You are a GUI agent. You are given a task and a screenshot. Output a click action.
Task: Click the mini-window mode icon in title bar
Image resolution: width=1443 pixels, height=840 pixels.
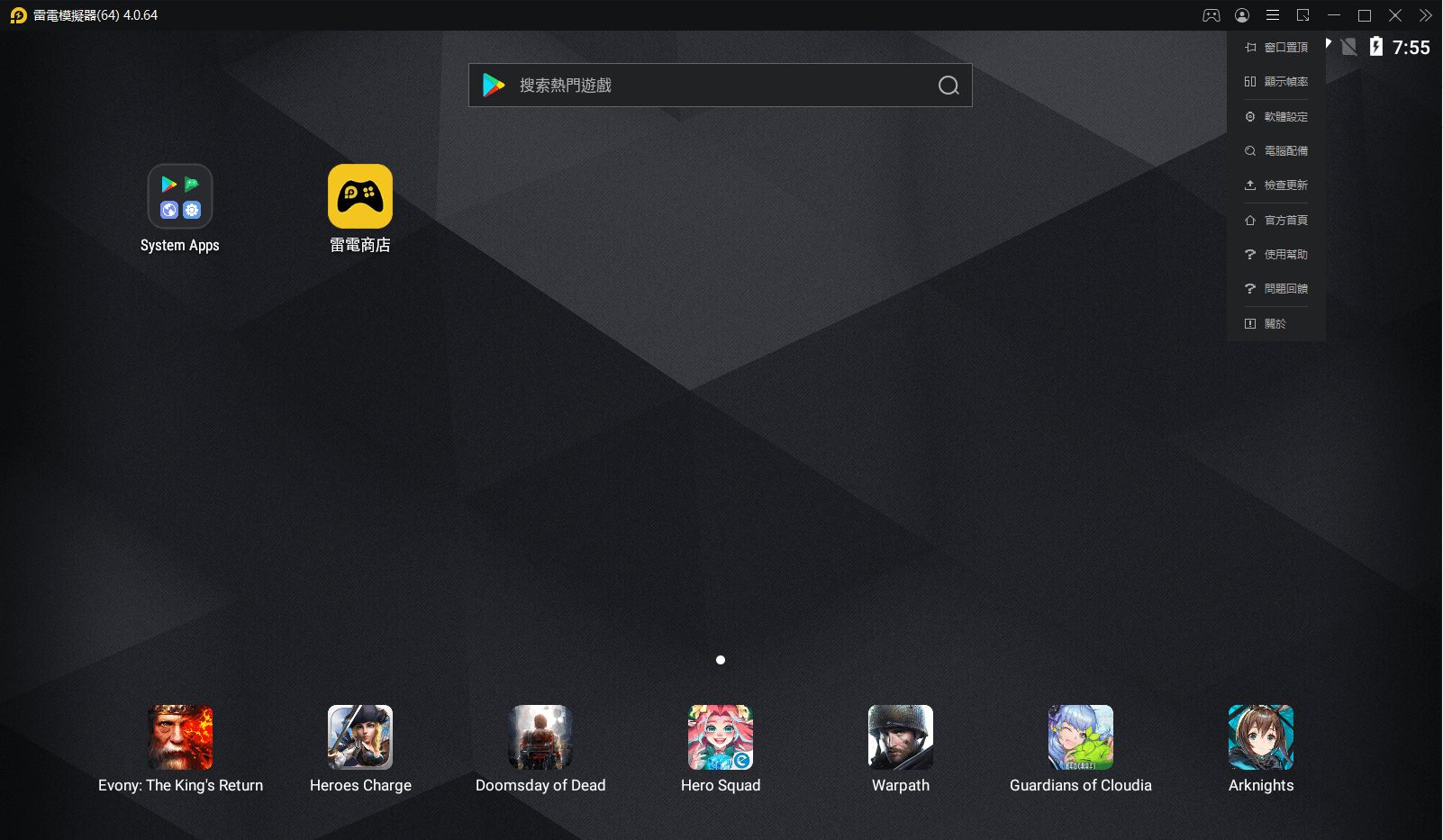(x=1303, y=15)
